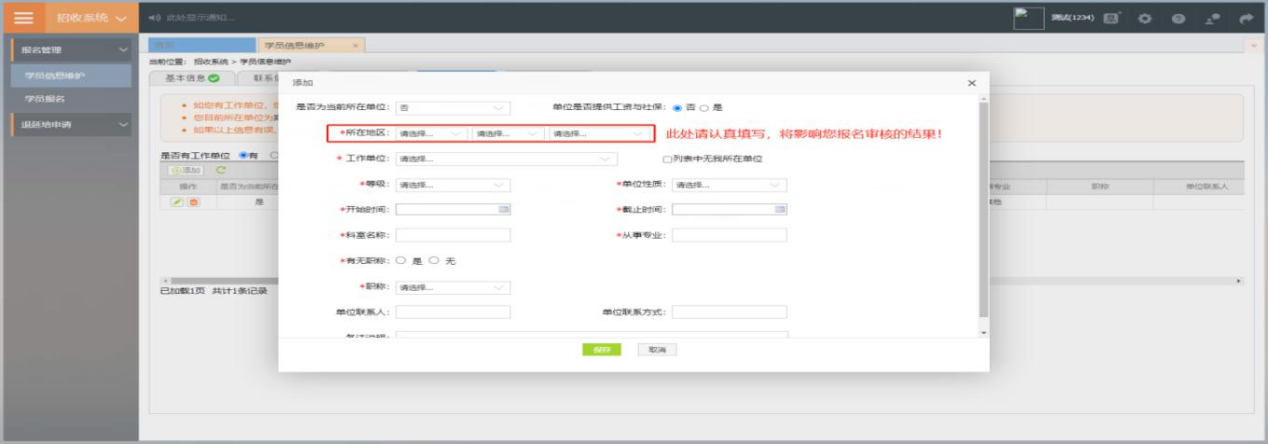The width and height of the screenshot is (1268, 444).
Task: Open the 基本信息 sub-tab
Action: [191, 78]
